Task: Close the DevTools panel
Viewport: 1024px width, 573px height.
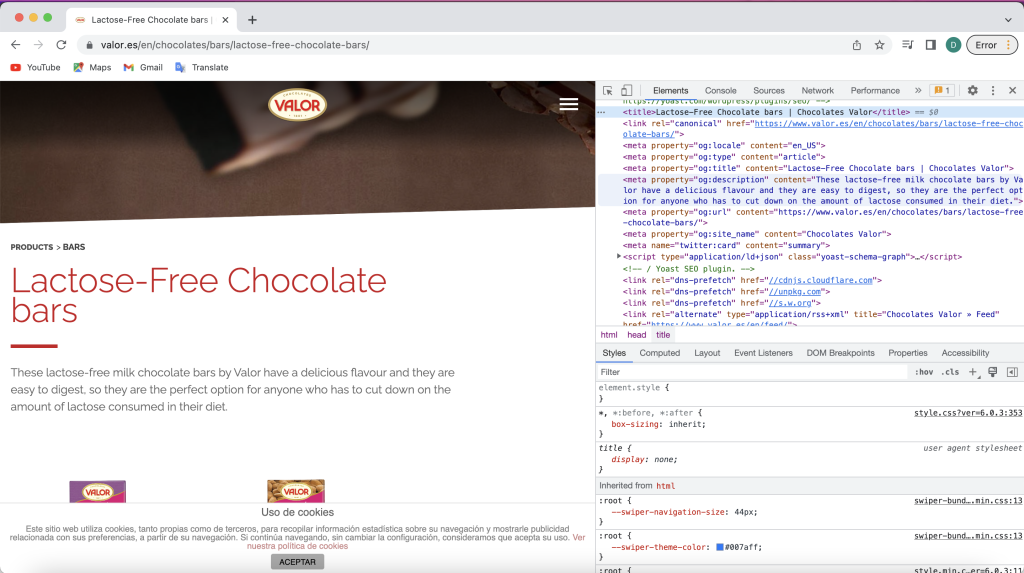Action: 1012,91
